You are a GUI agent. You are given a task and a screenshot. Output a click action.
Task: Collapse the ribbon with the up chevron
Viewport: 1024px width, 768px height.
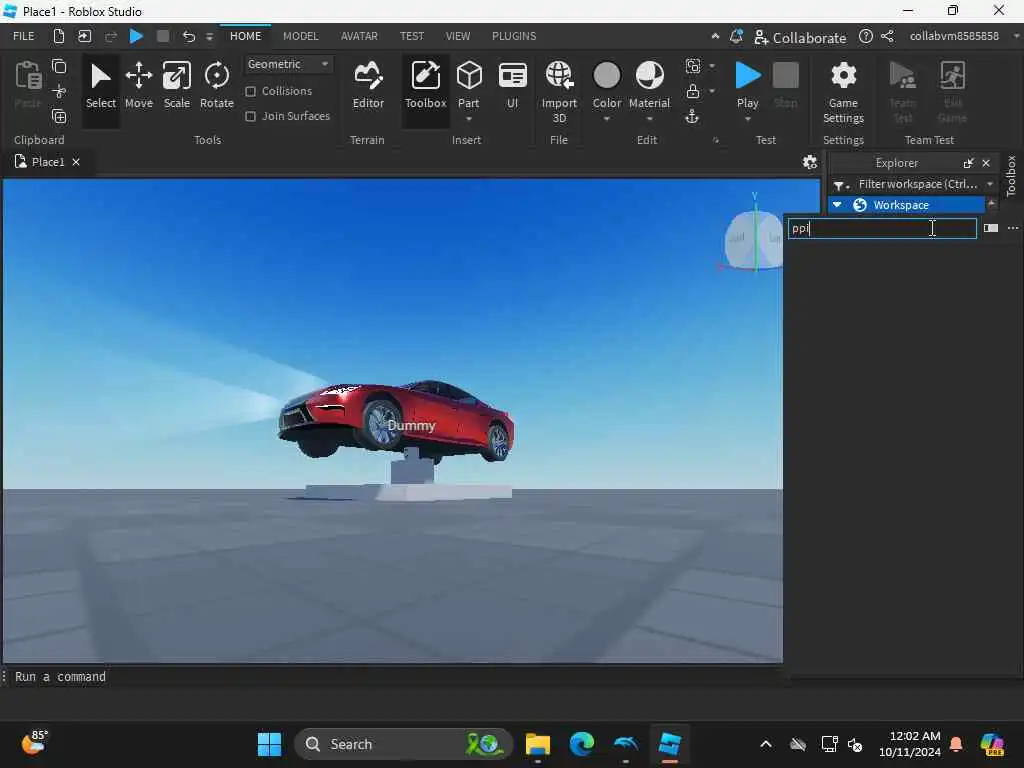(715, 37)
